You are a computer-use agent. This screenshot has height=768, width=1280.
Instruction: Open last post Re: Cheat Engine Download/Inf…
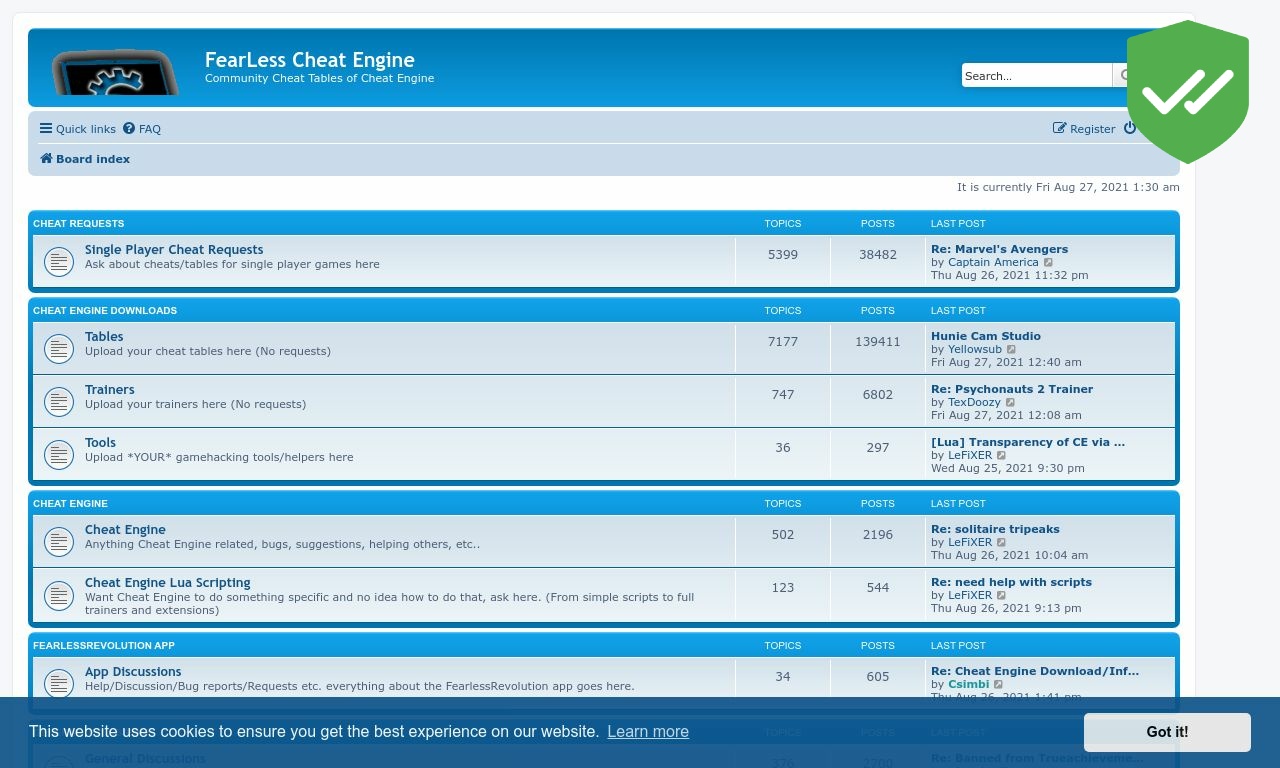[x=1035, y=671]
